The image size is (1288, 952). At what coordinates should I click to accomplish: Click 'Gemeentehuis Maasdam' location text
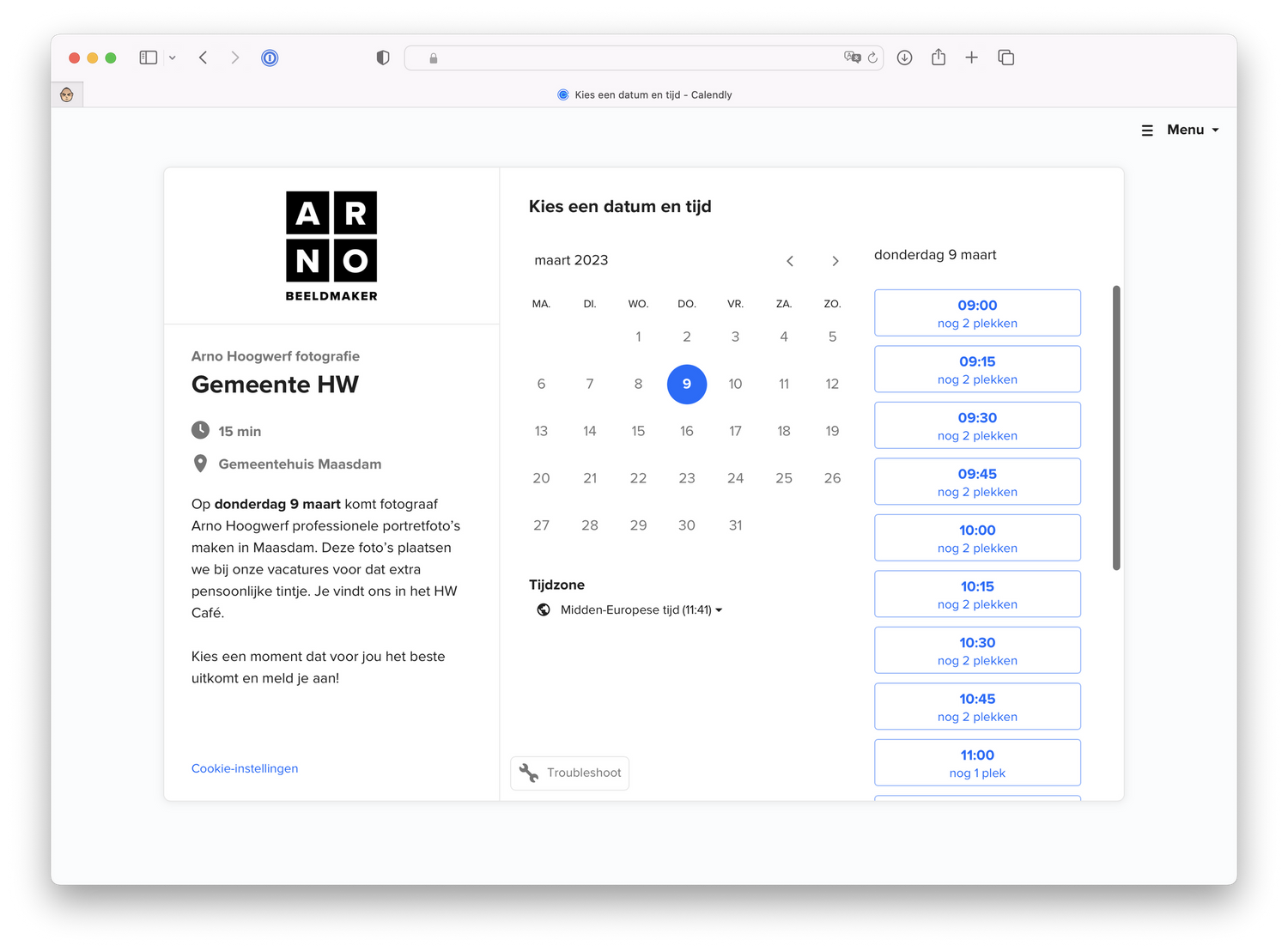coord(300,464)
